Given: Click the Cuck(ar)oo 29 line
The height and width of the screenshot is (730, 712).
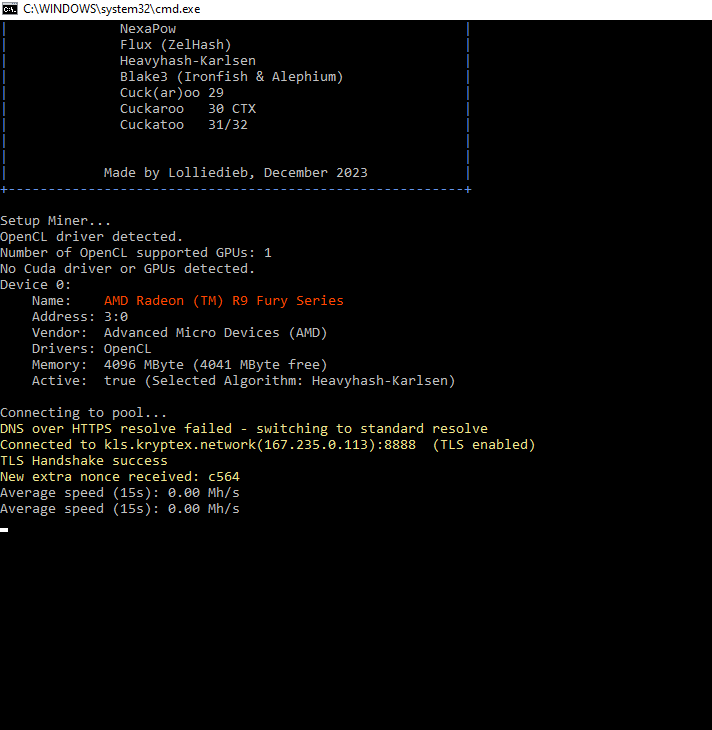Looking at the screenshot, I should (172, 93).
